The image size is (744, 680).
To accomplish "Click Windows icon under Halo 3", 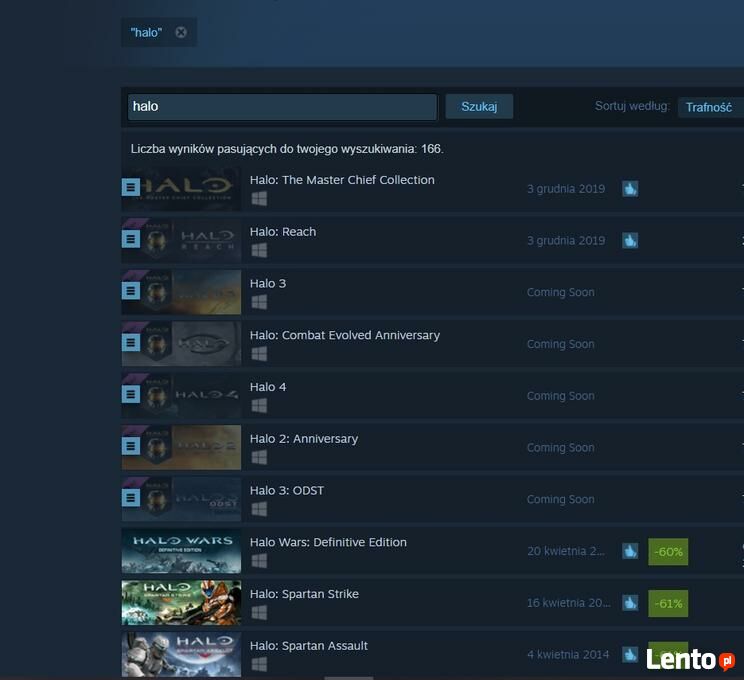I will [x=259, y=302].
